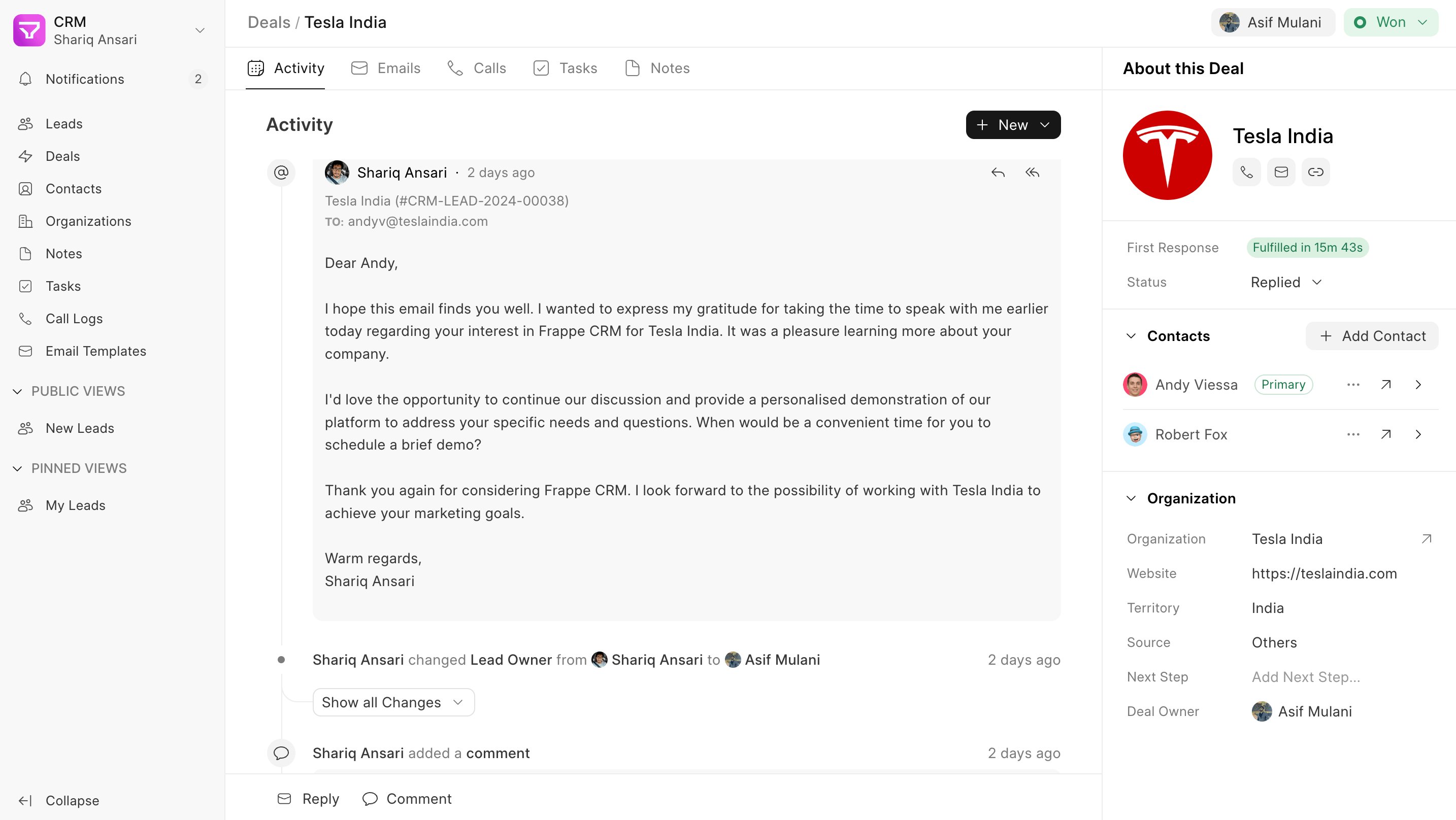Click the Add Next Step field
This screenshot has height=820, width=1456.
[1306, 677]
